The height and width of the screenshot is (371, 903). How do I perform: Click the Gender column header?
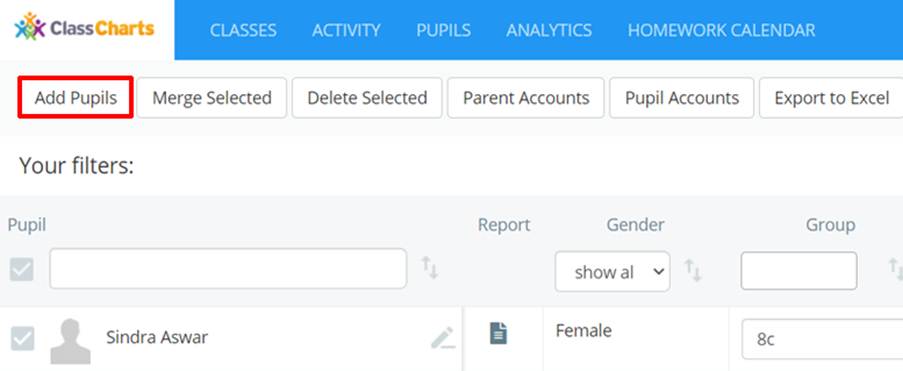pyautogui.click(x=635, y=225)
